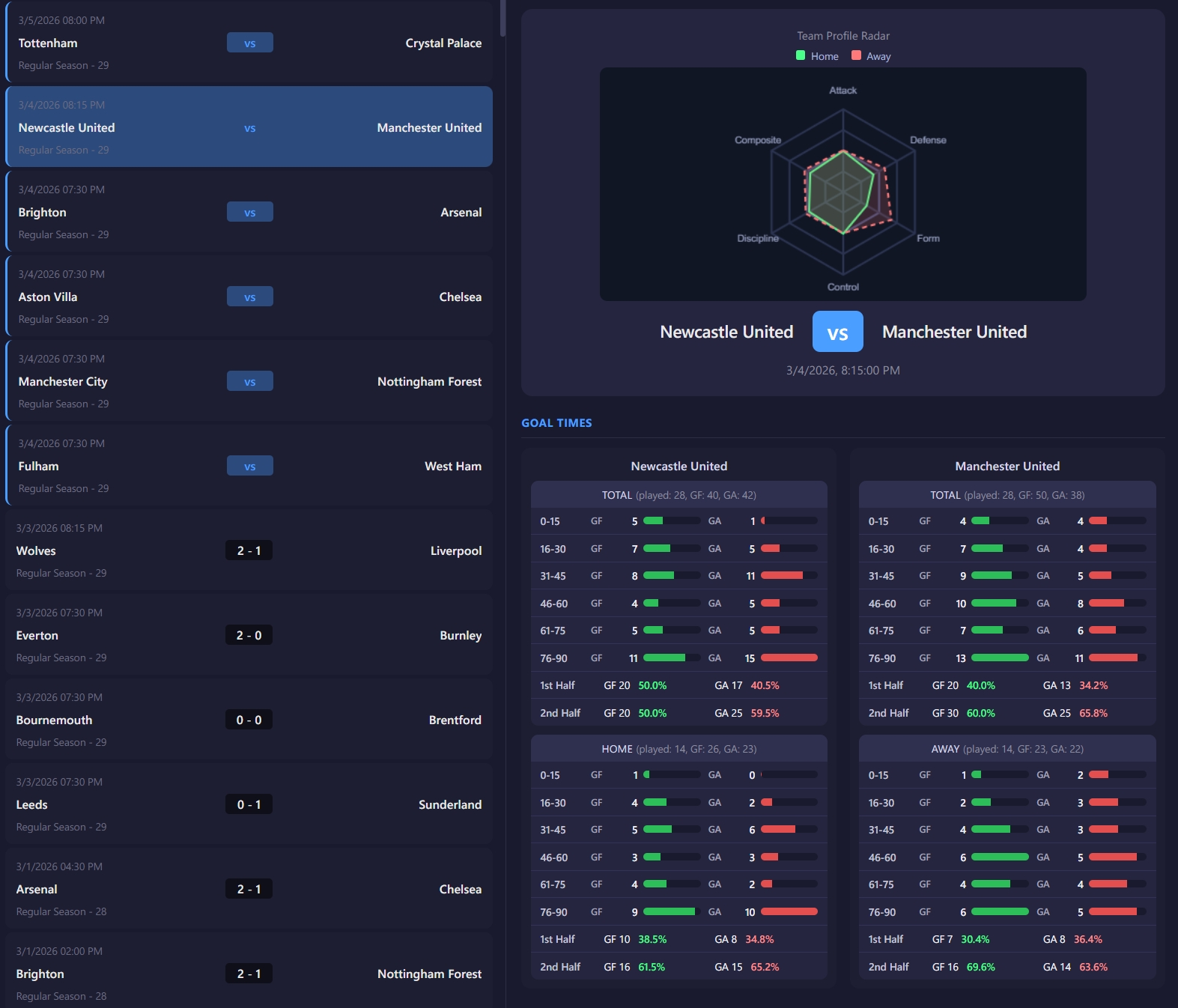
Task: Click the 0 - 1 score for Leeds vs Sunderland
Action: (x=249, y=804)
